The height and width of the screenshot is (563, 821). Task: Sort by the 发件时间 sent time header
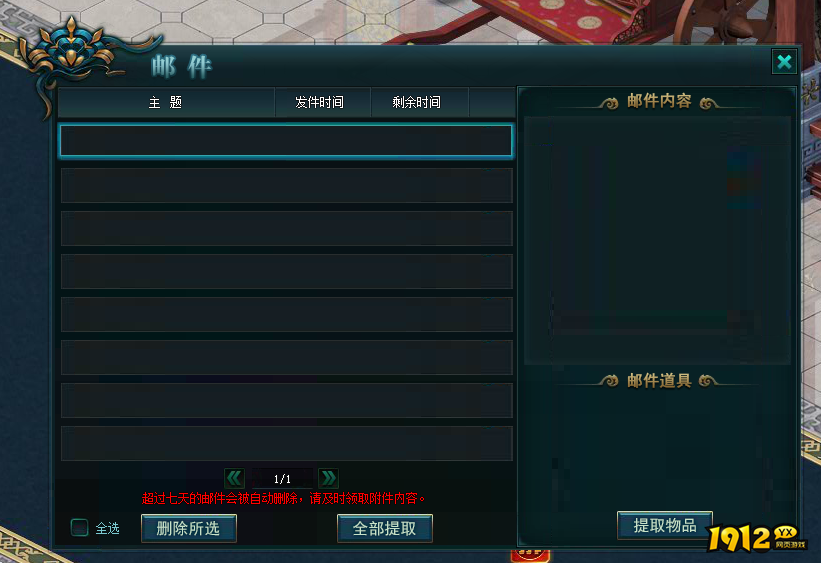319,102
